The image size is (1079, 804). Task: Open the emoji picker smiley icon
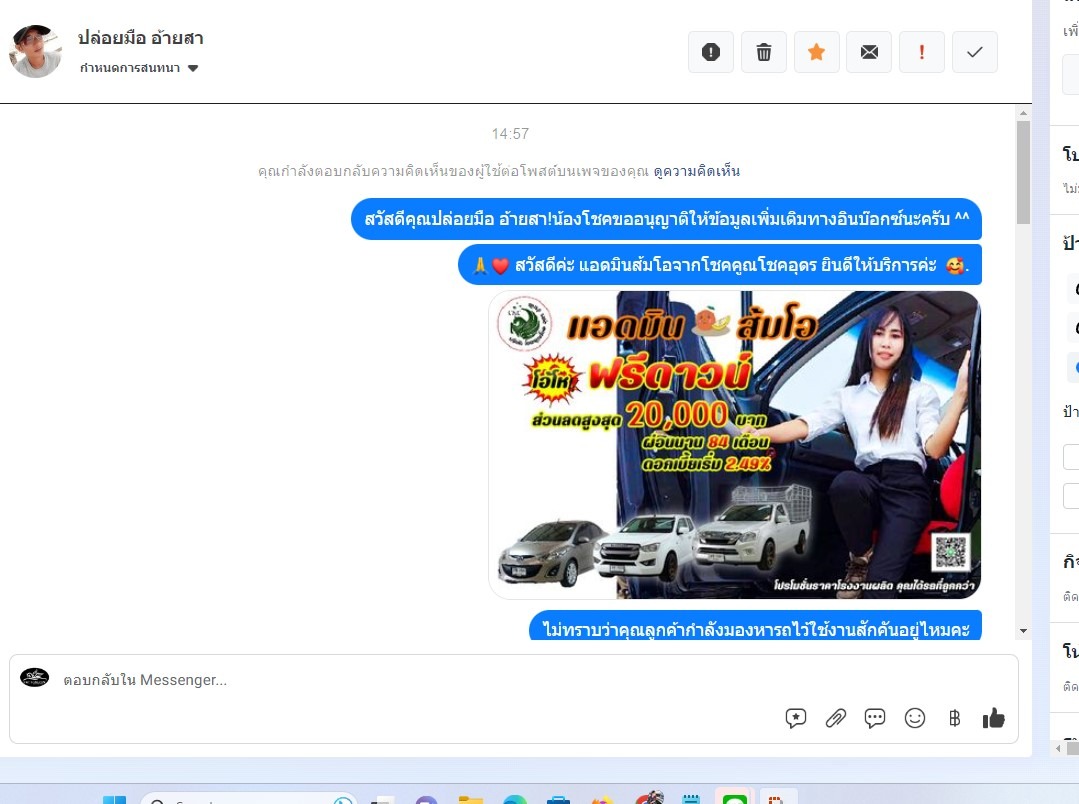pos(915,718)
